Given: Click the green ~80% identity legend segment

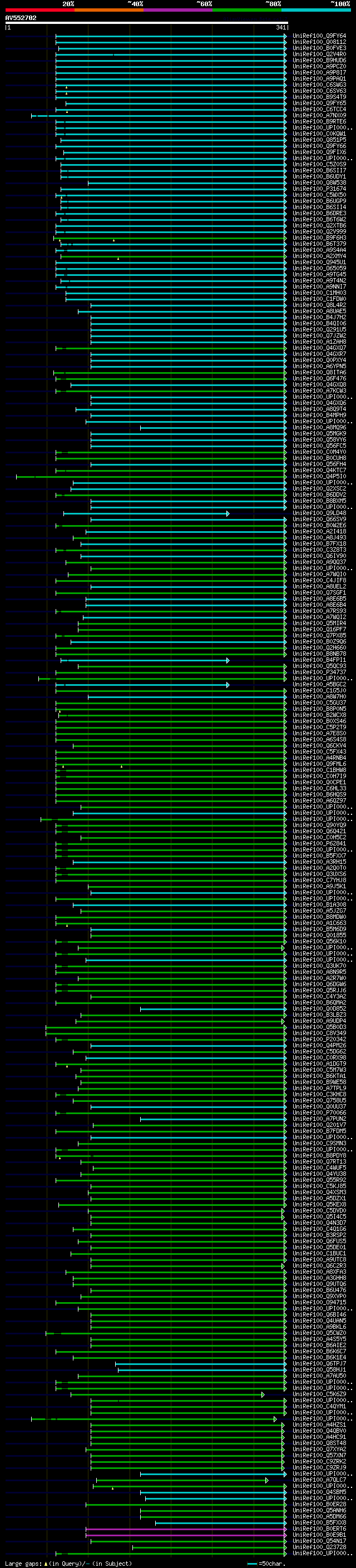Looking at the screenshot, I should [247, 10].
